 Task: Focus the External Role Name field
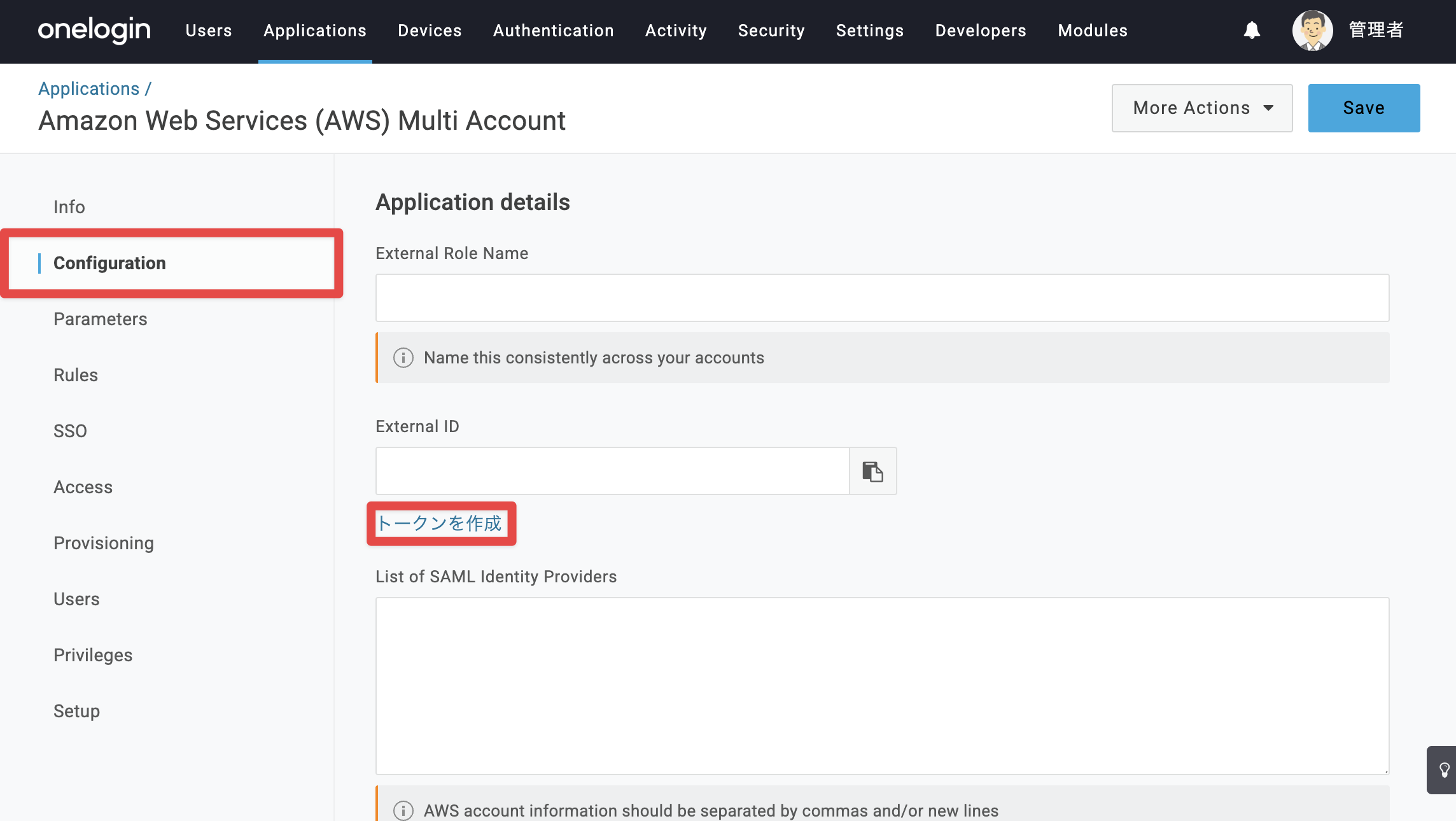click(882, 298)
